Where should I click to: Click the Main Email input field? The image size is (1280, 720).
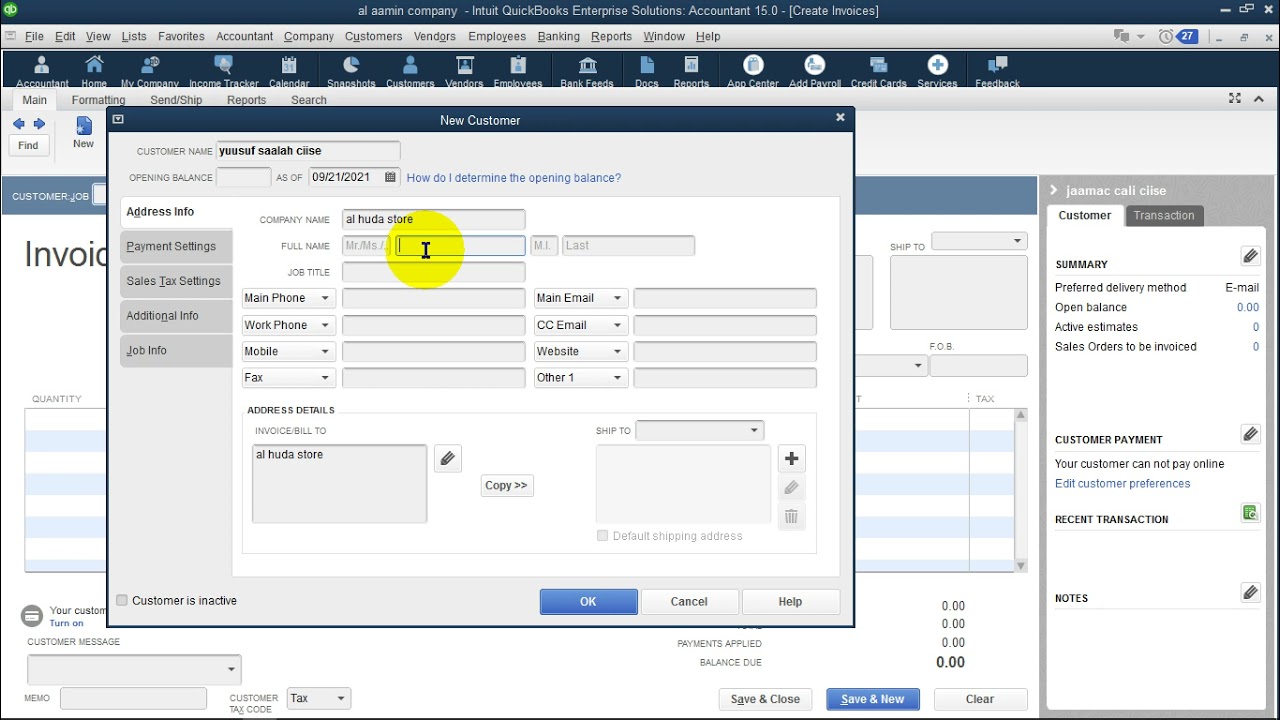click(x=725, y=298)
